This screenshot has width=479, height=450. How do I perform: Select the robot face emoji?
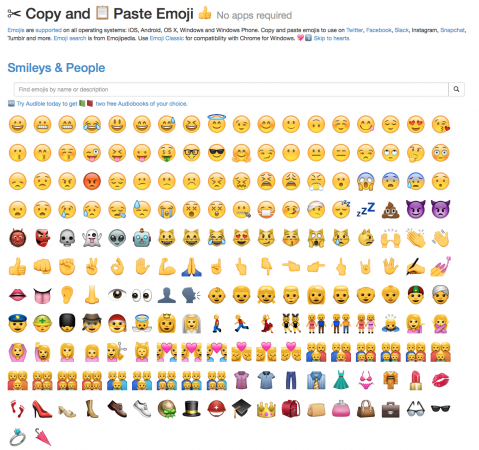pyautogui.click(x=142, y=238)
